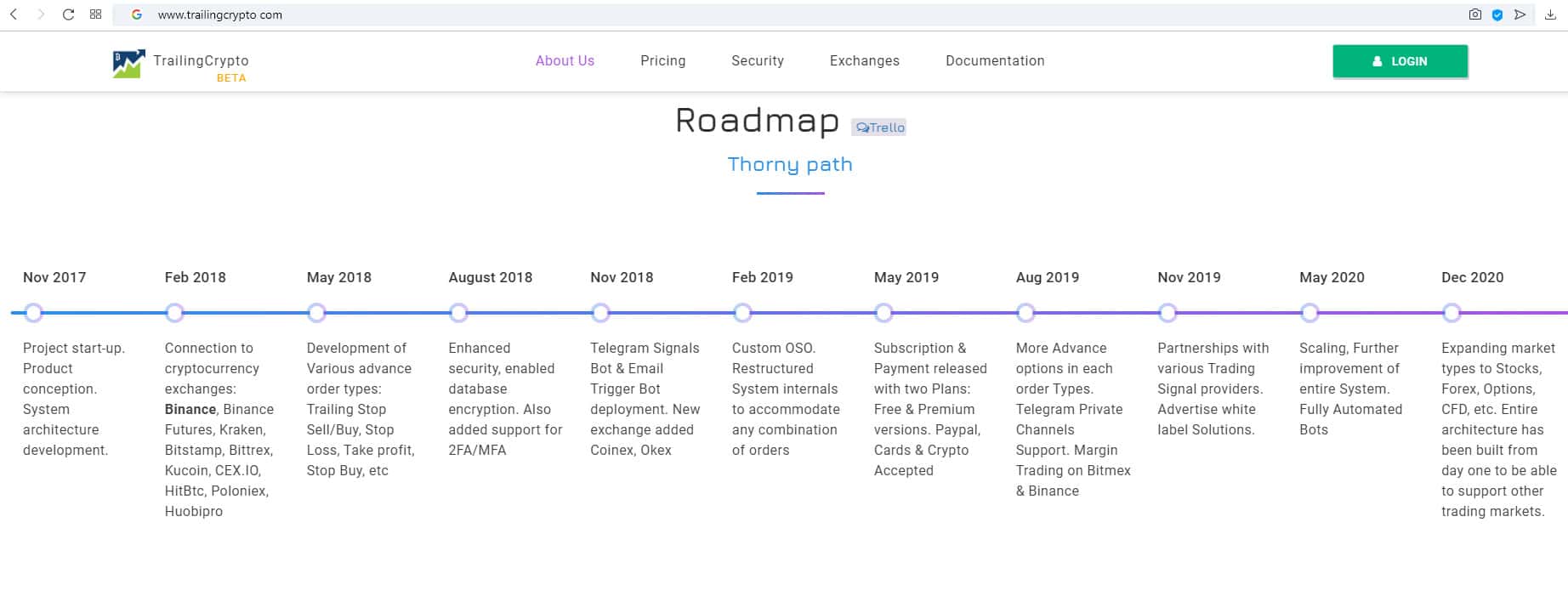Open the browser downloads icon

click(x=1550, y=14)
